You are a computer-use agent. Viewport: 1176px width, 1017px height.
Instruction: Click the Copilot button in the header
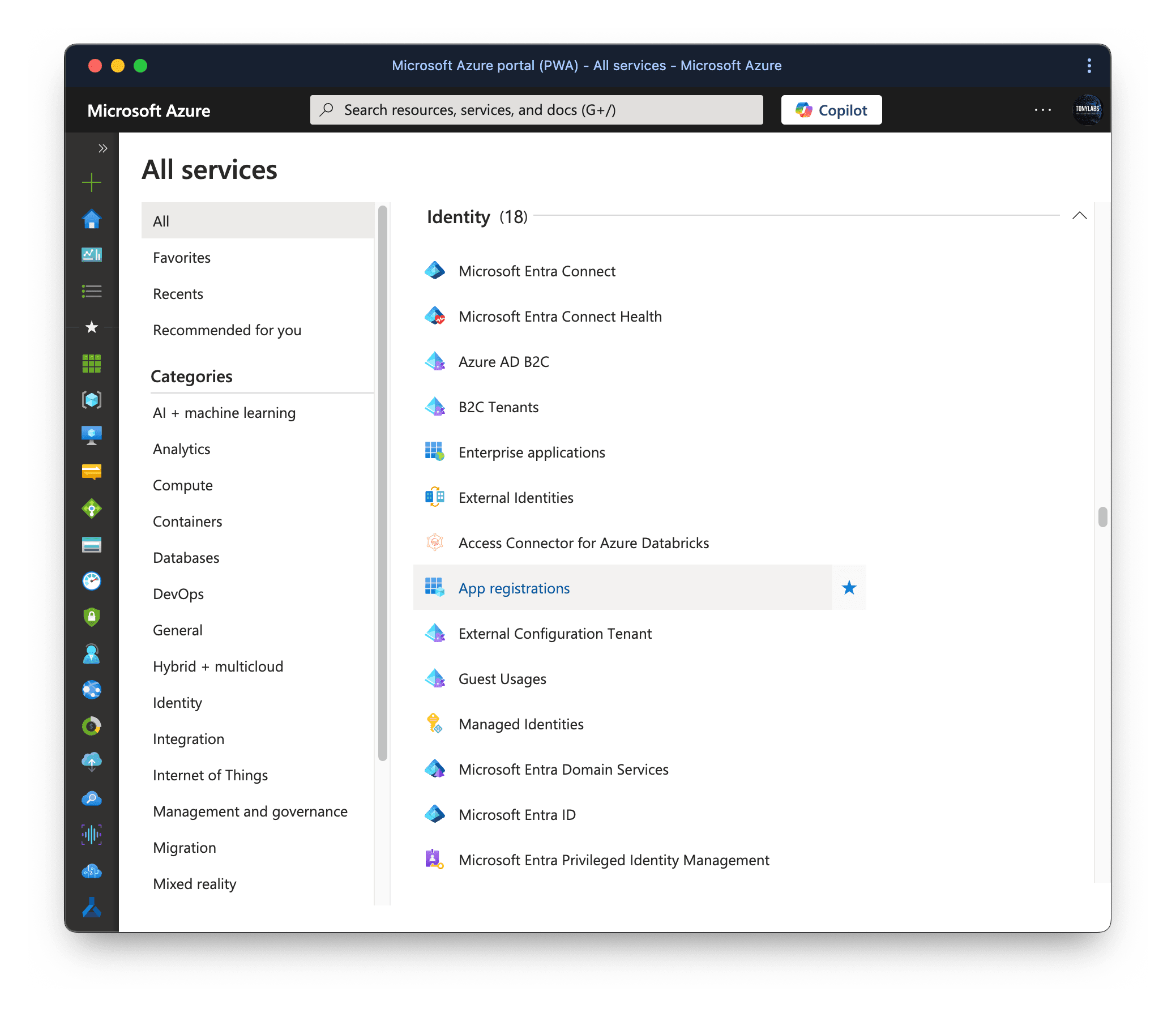(831, 110)
